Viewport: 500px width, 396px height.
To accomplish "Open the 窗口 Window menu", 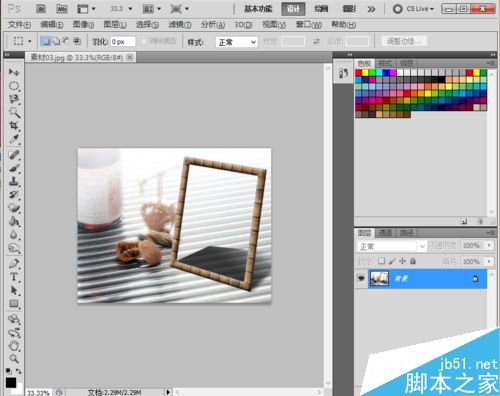I will [309, 24].
